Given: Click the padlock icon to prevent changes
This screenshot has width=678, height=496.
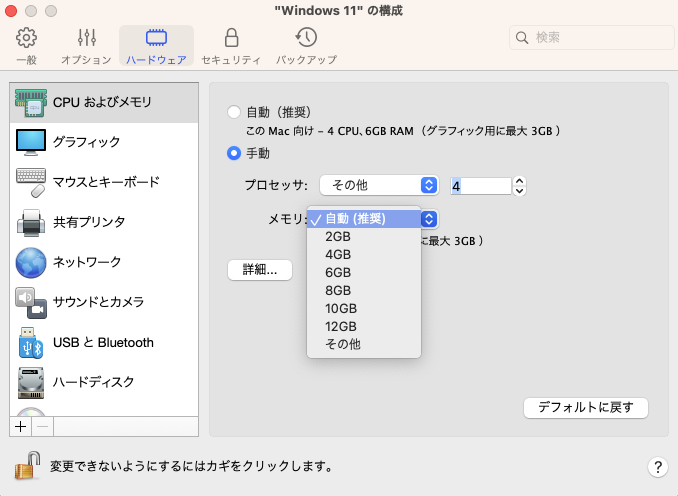Looking at the screenshot, I should click(27, 465).
